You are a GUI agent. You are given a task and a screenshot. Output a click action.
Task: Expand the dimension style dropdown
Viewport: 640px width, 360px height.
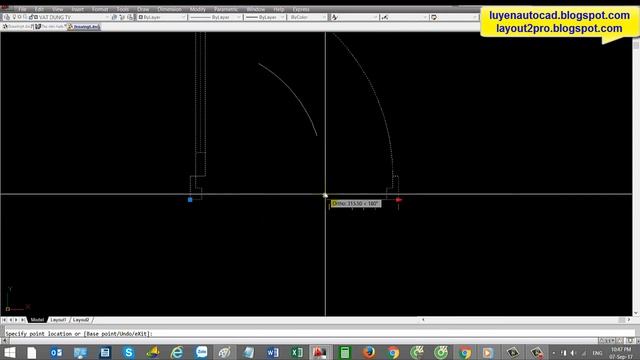pyautogui.click(x=425, y=17)
